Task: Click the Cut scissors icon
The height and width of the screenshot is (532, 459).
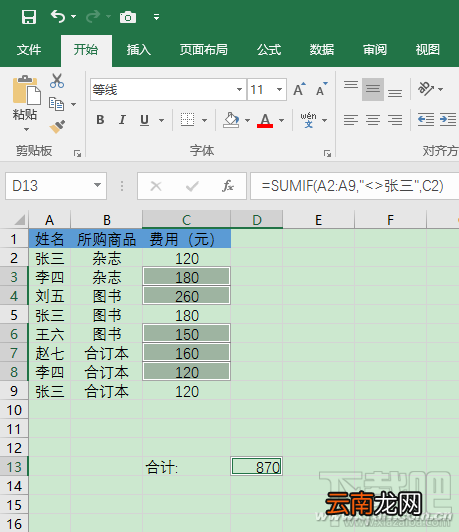Action: pyautogui.click(x=57, y=81)
